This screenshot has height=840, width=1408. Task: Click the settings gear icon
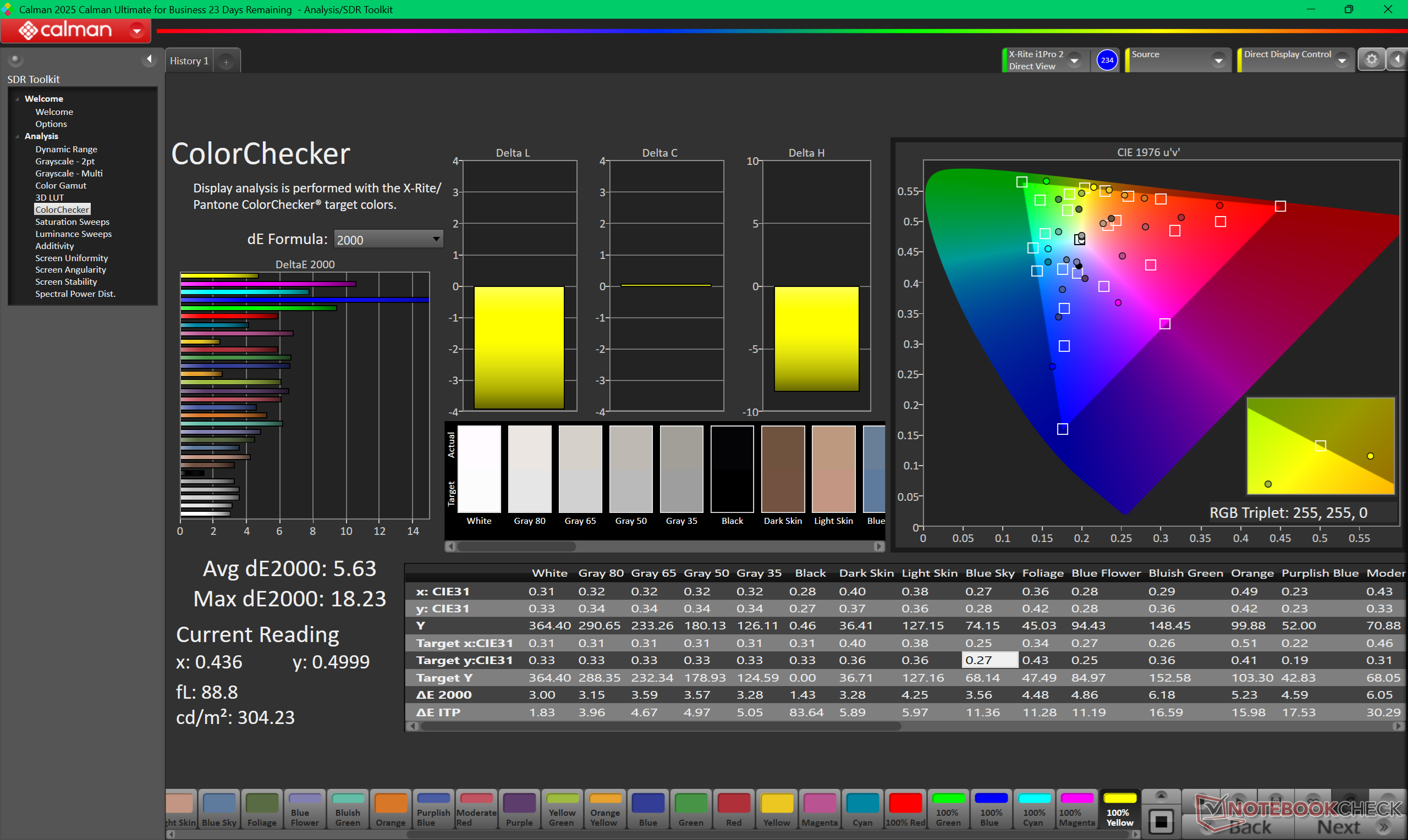pos(1371,60)
